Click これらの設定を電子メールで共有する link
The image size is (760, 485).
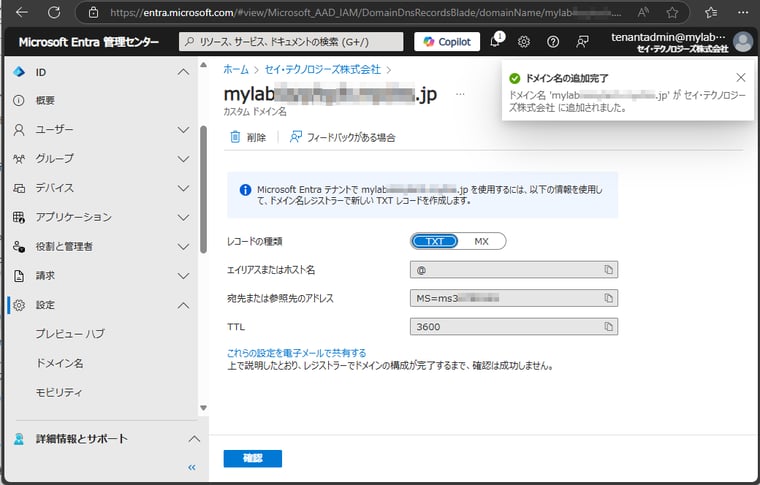[297, 353]
